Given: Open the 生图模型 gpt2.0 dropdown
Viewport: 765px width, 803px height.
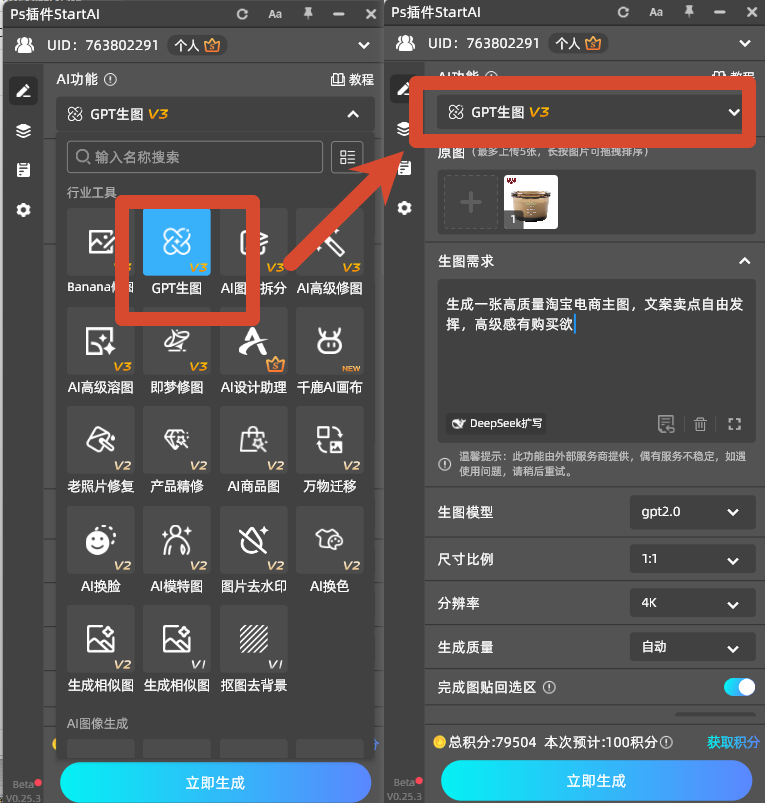Looking at the screenshot, I should click(692, 512).
